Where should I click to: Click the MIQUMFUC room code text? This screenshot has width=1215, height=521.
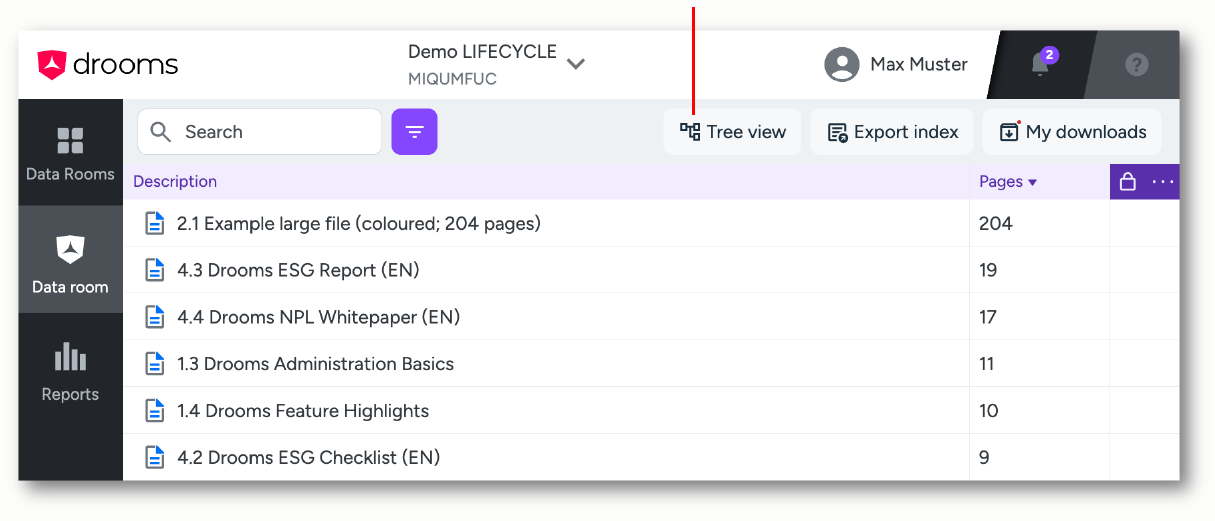pos(452,79)
